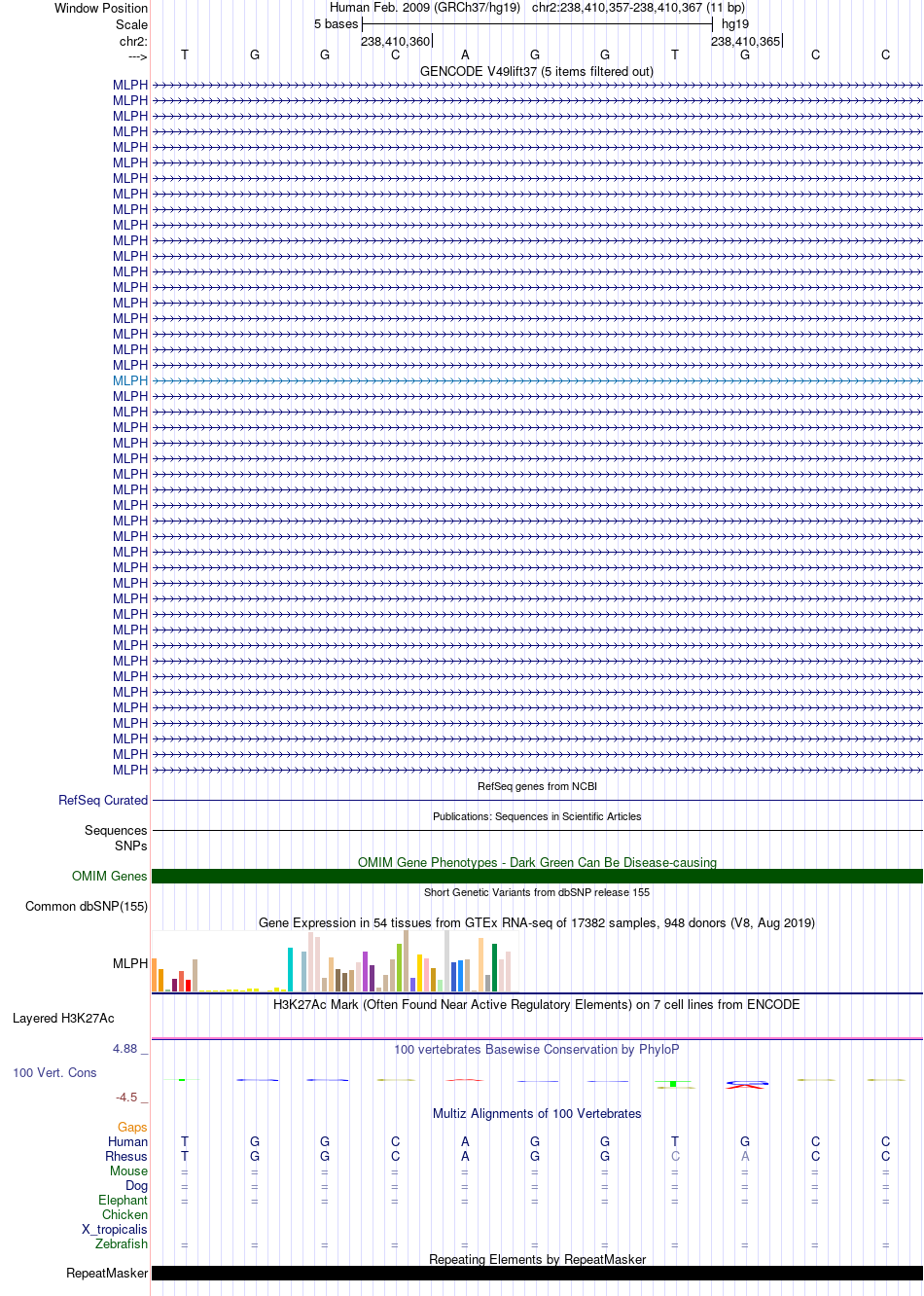
Task: Click 'Repeating Elements by RepeatMasker' title
Action: (x=538, y=1260)
